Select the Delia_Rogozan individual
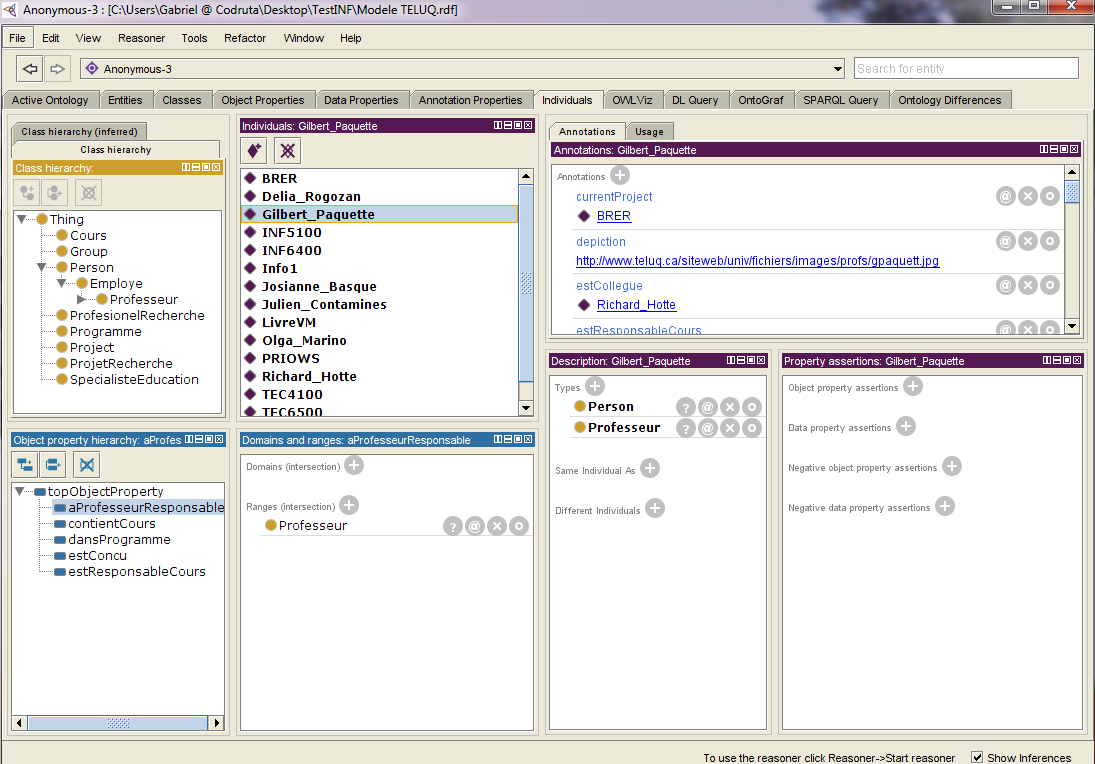Viewport: 1095px width, 764px height. 311,196
